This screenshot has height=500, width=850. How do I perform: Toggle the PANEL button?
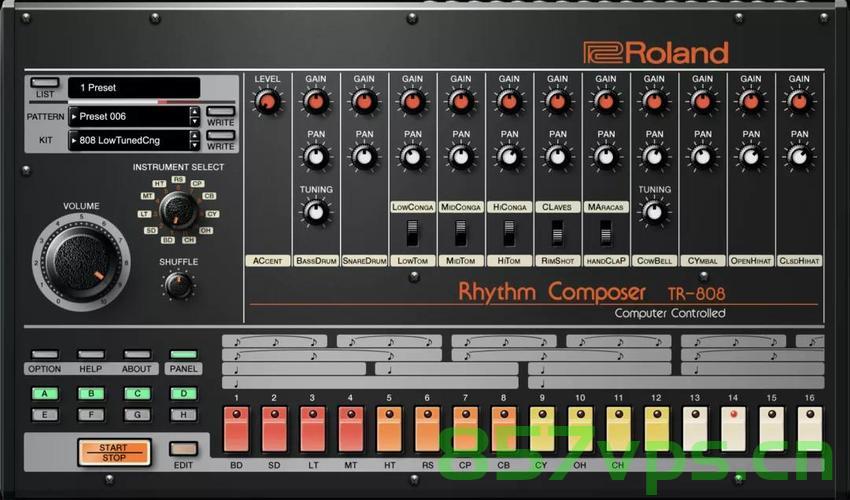point(183,355)
